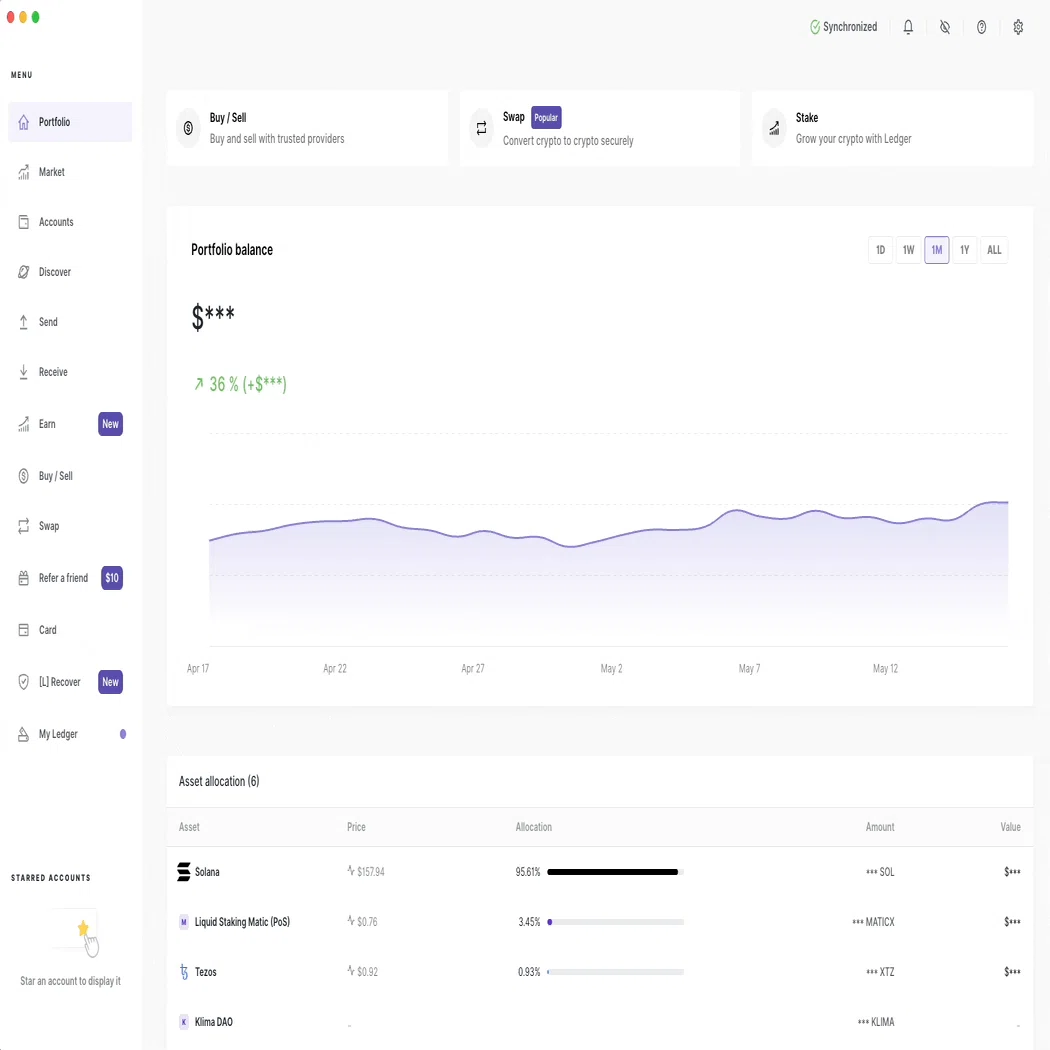Click the Solana 95.61% allocation bar
This screenshot has height=1050, width=1050.
(615, 872)
